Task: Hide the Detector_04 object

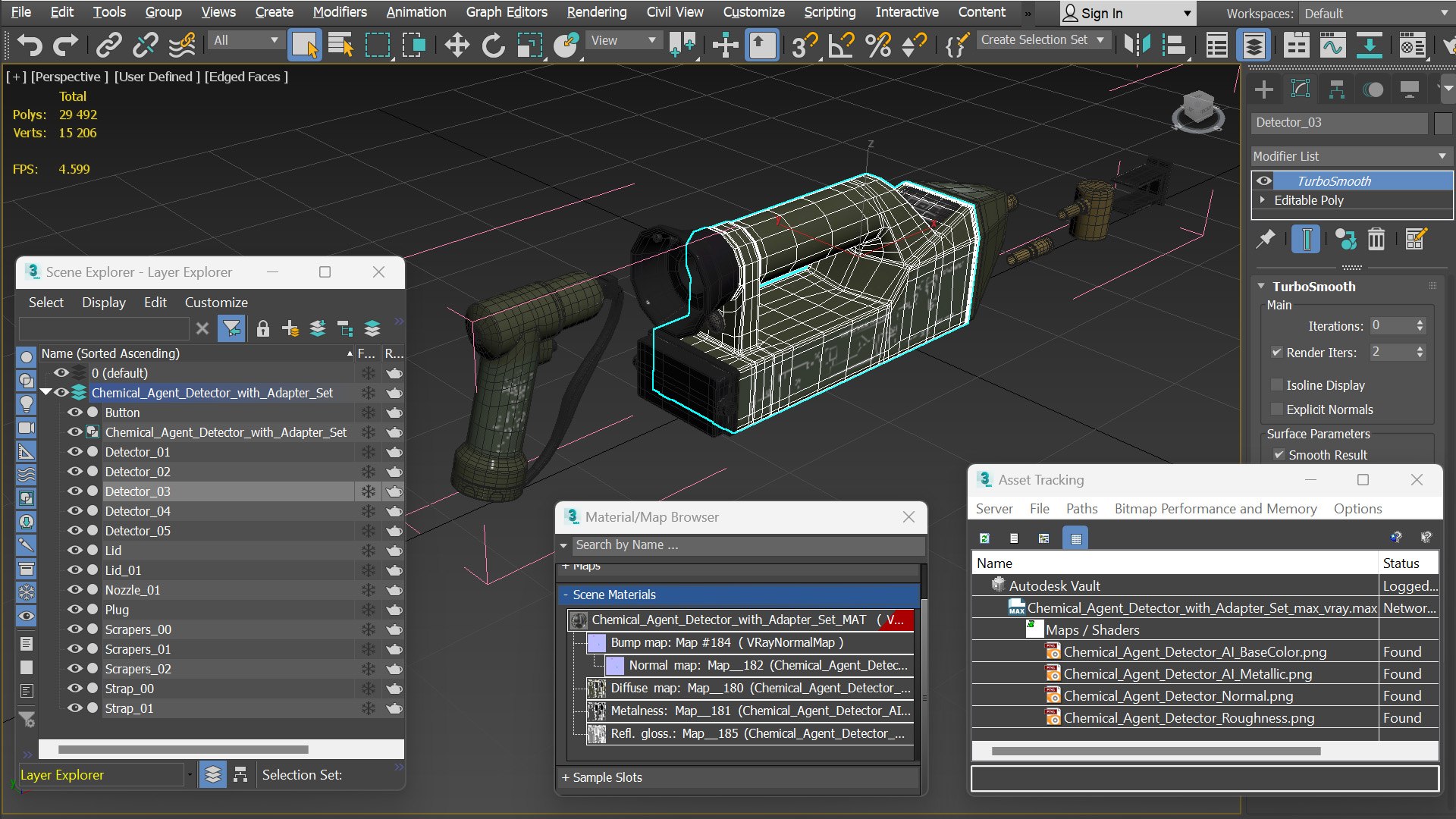Action: click(74, 511)
